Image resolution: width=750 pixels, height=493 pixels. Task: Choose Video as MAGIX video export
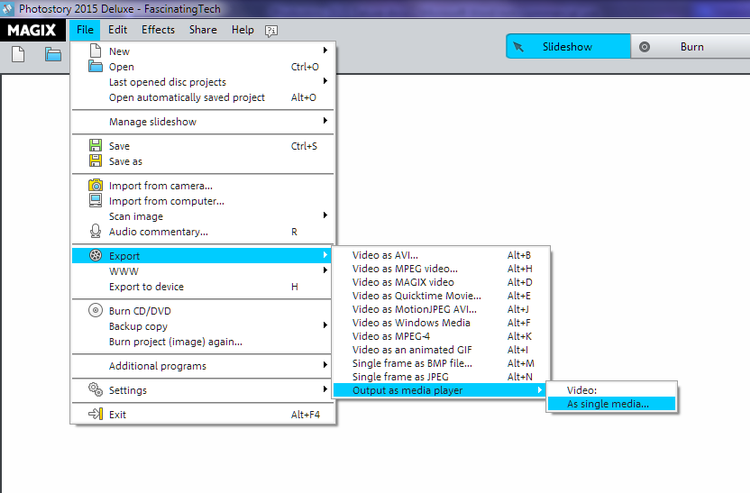tap(442, 282)
